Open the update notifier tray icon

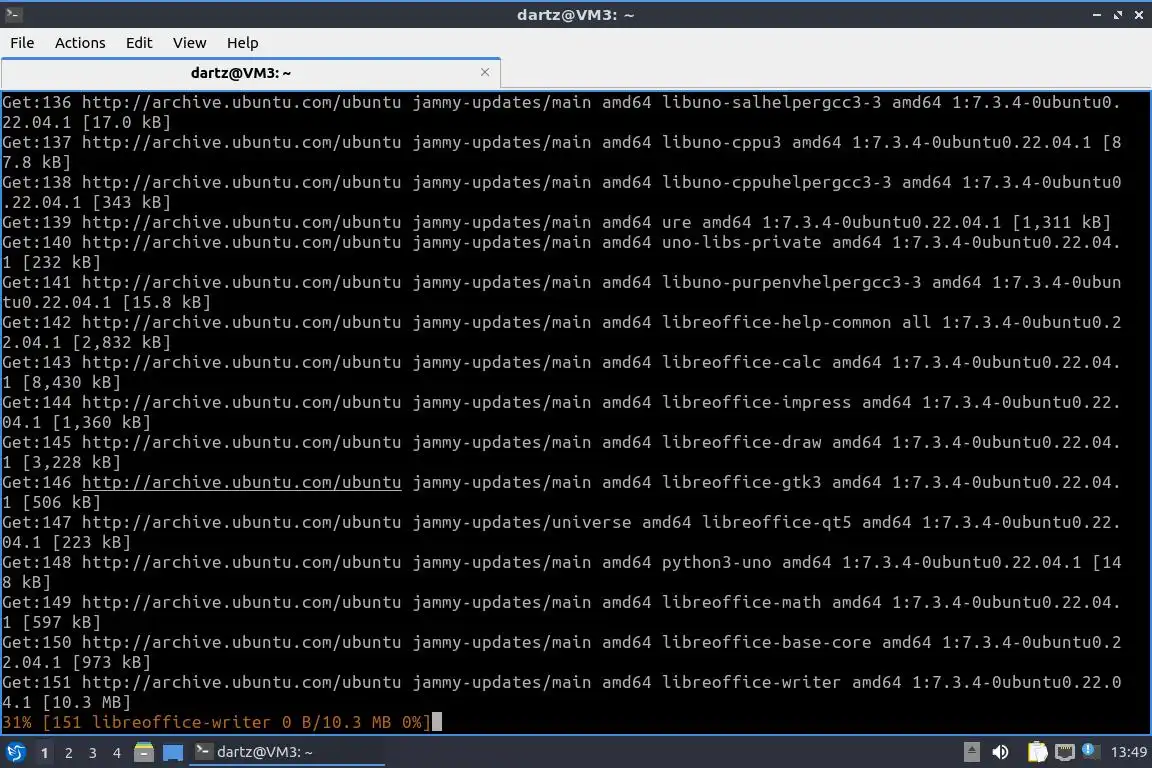point(1090,751)
